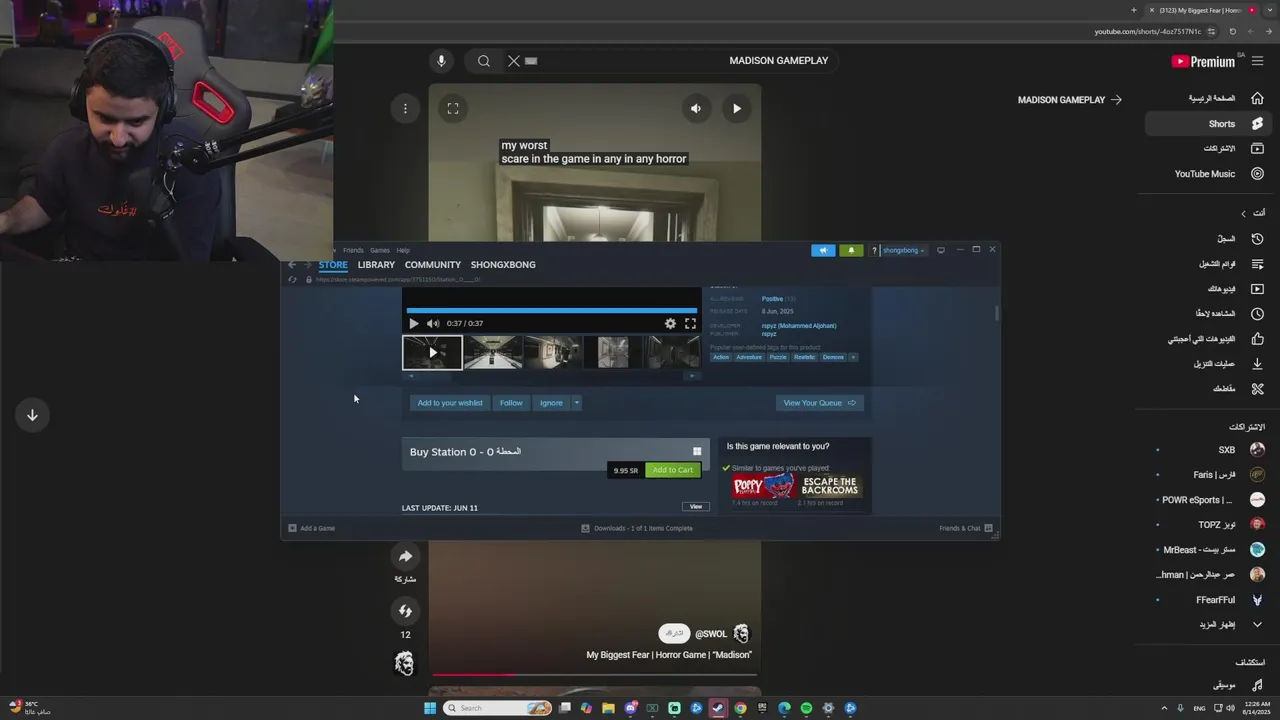Click the Steam trailer progress bar

552,311
